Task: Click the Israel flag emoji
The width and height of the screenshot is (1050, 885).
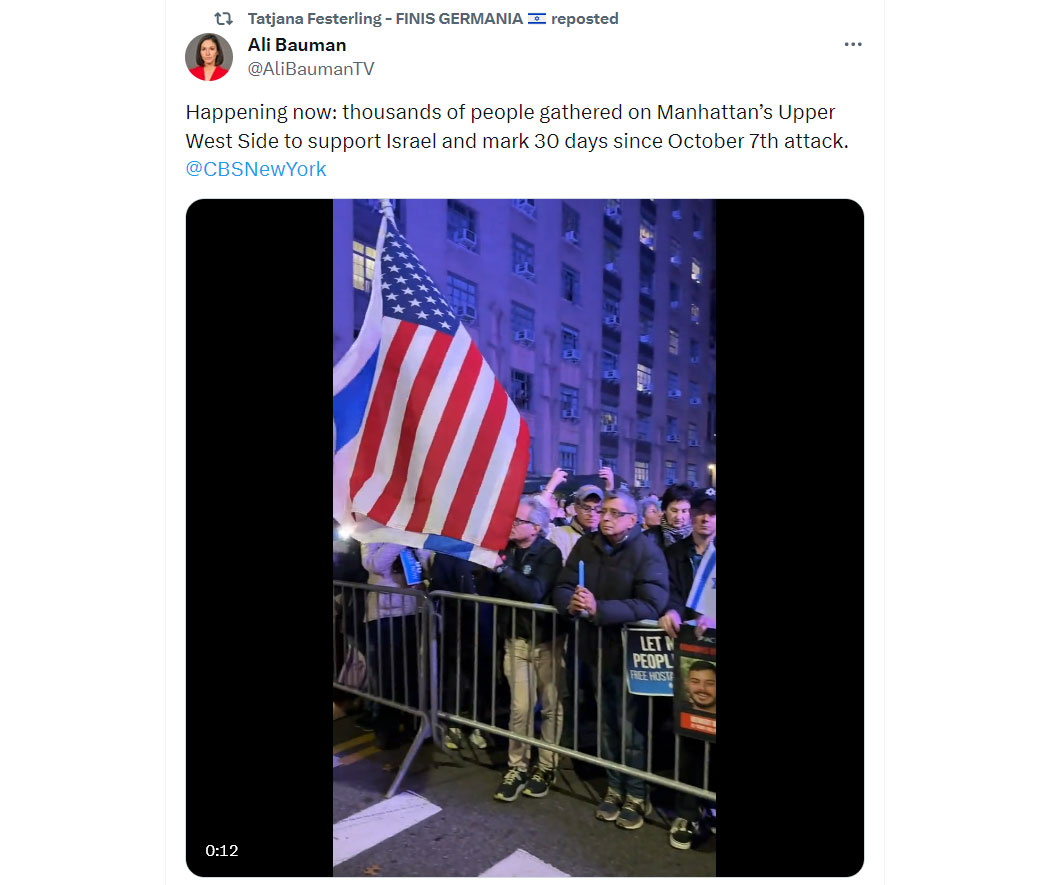Action: [536, 19]
